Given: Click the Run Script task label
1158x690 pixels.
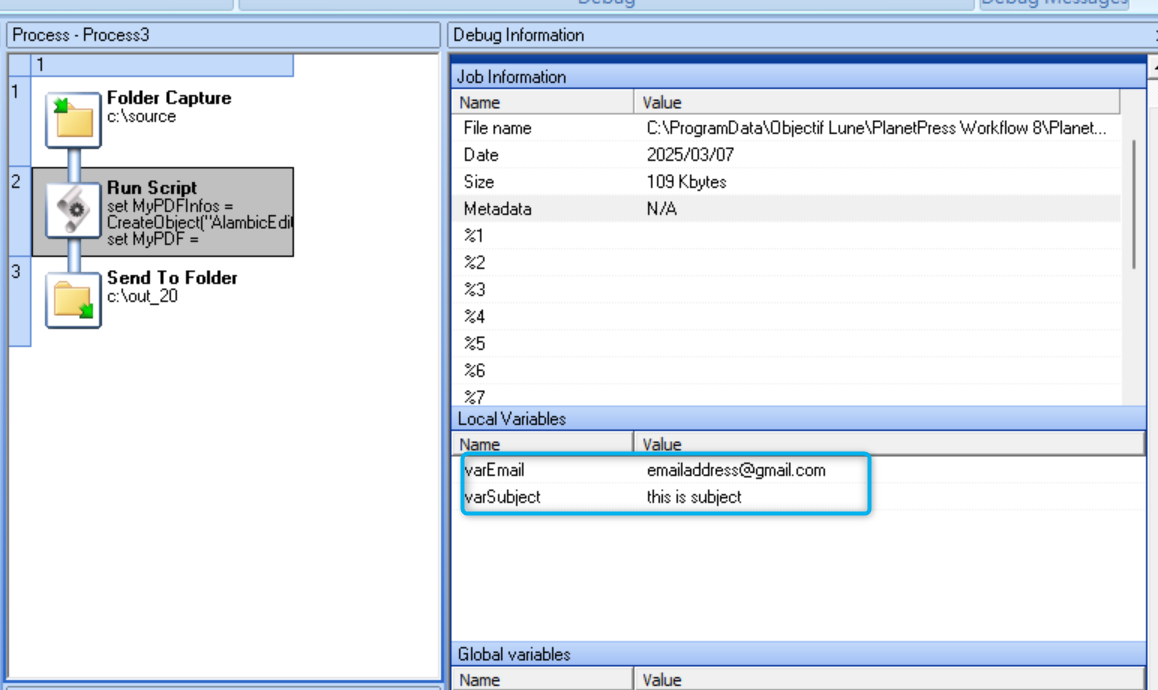Looking at the screenshot, I should click(x=152, y=188).
